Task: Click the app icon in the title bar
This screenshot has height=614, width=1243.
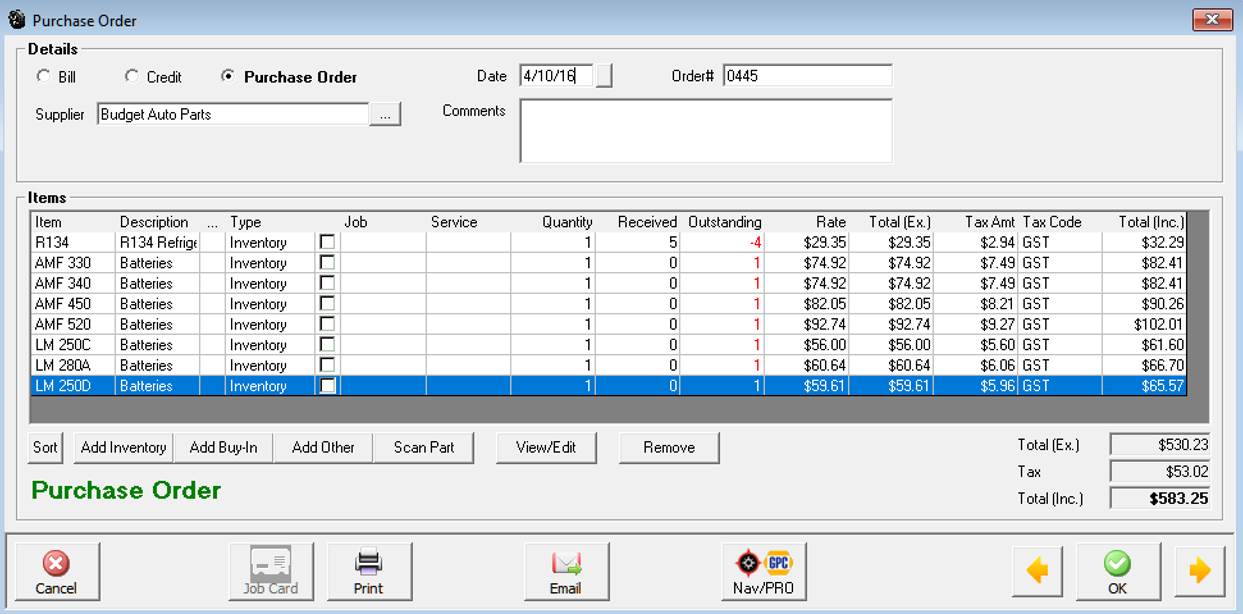Action: tap(16, 20)
